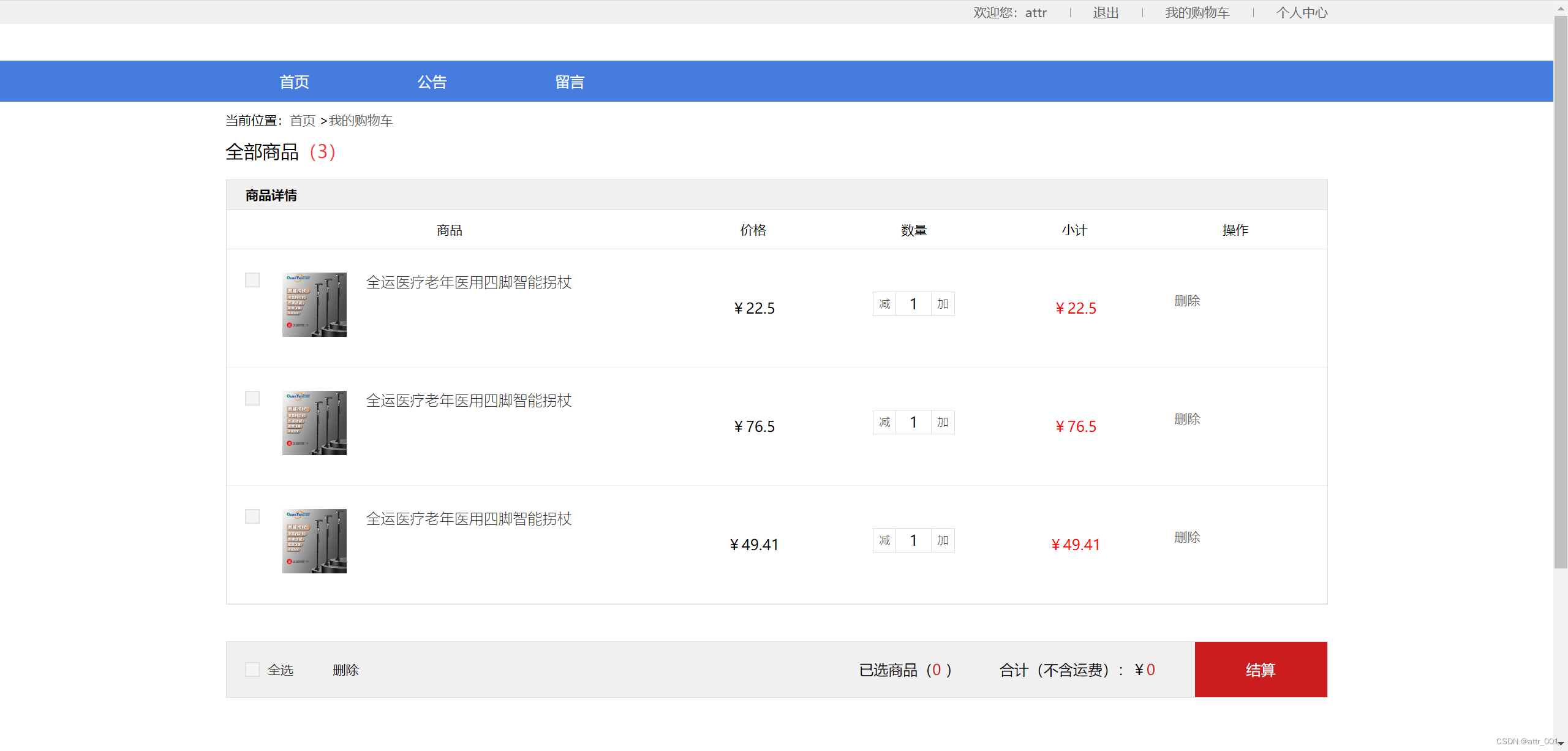This screenshot has width=1568, height=751.
Task: Open 个人中心 in the top bar
Action: tap(1302, 13)
